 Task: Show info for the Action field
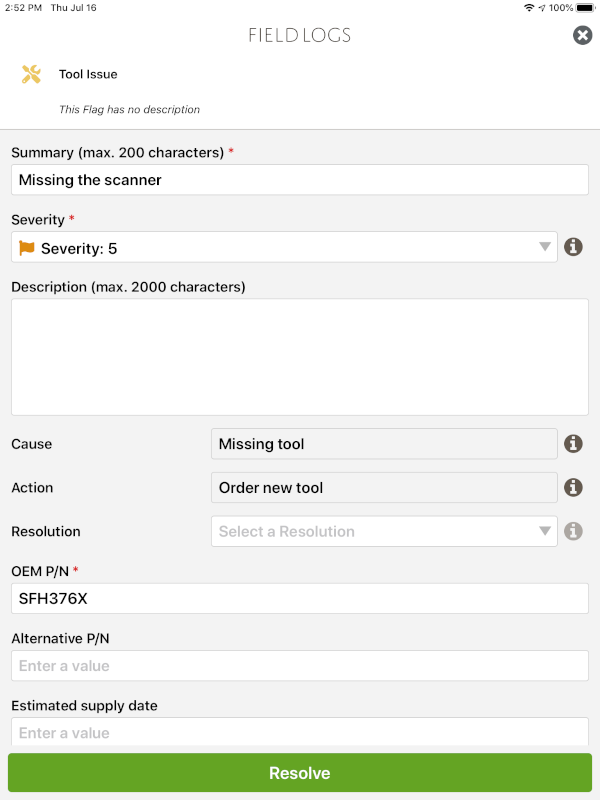[x=573, y=487]
